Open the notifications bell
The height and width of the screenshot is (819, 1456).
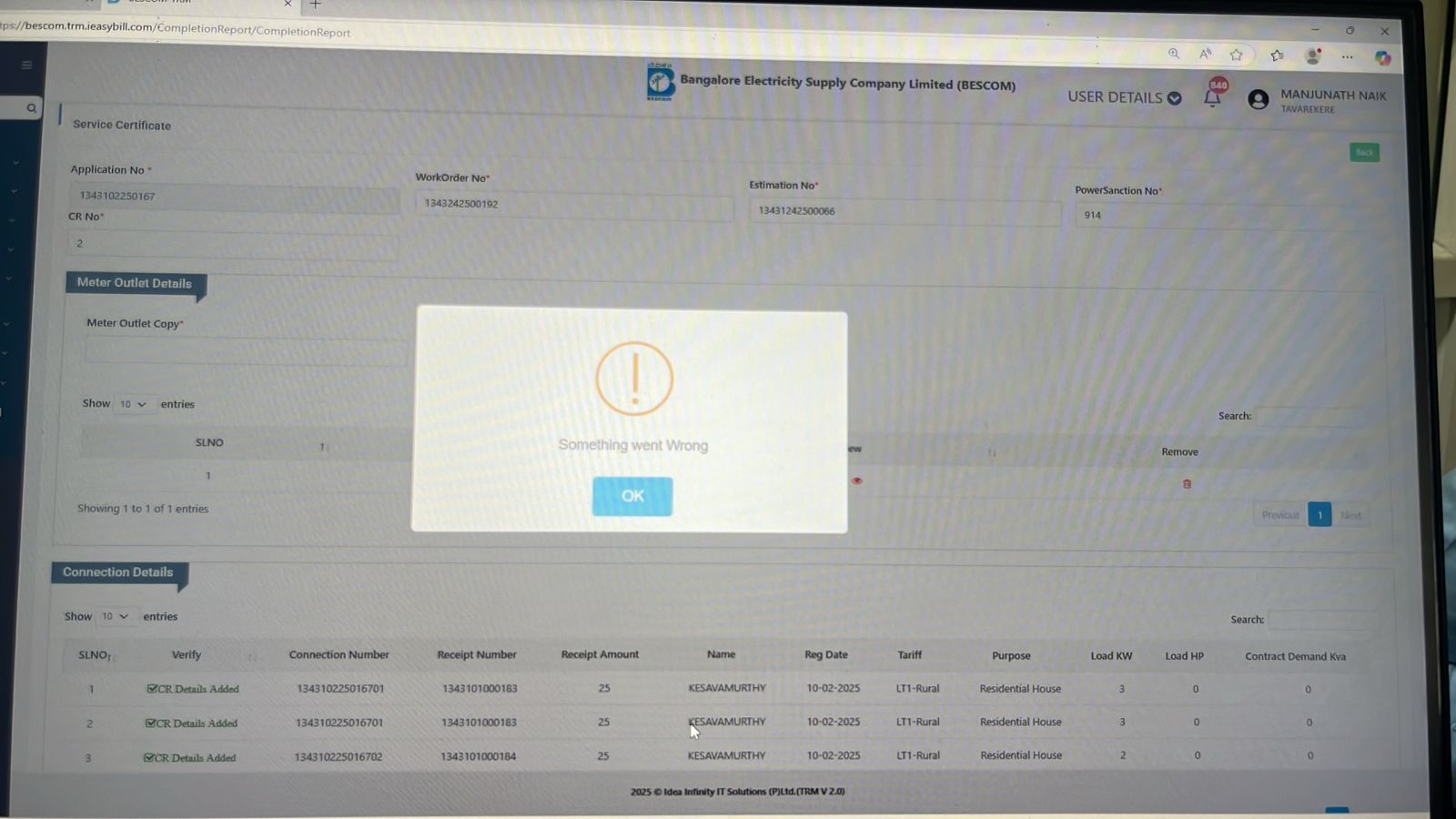coord(1212,97)
